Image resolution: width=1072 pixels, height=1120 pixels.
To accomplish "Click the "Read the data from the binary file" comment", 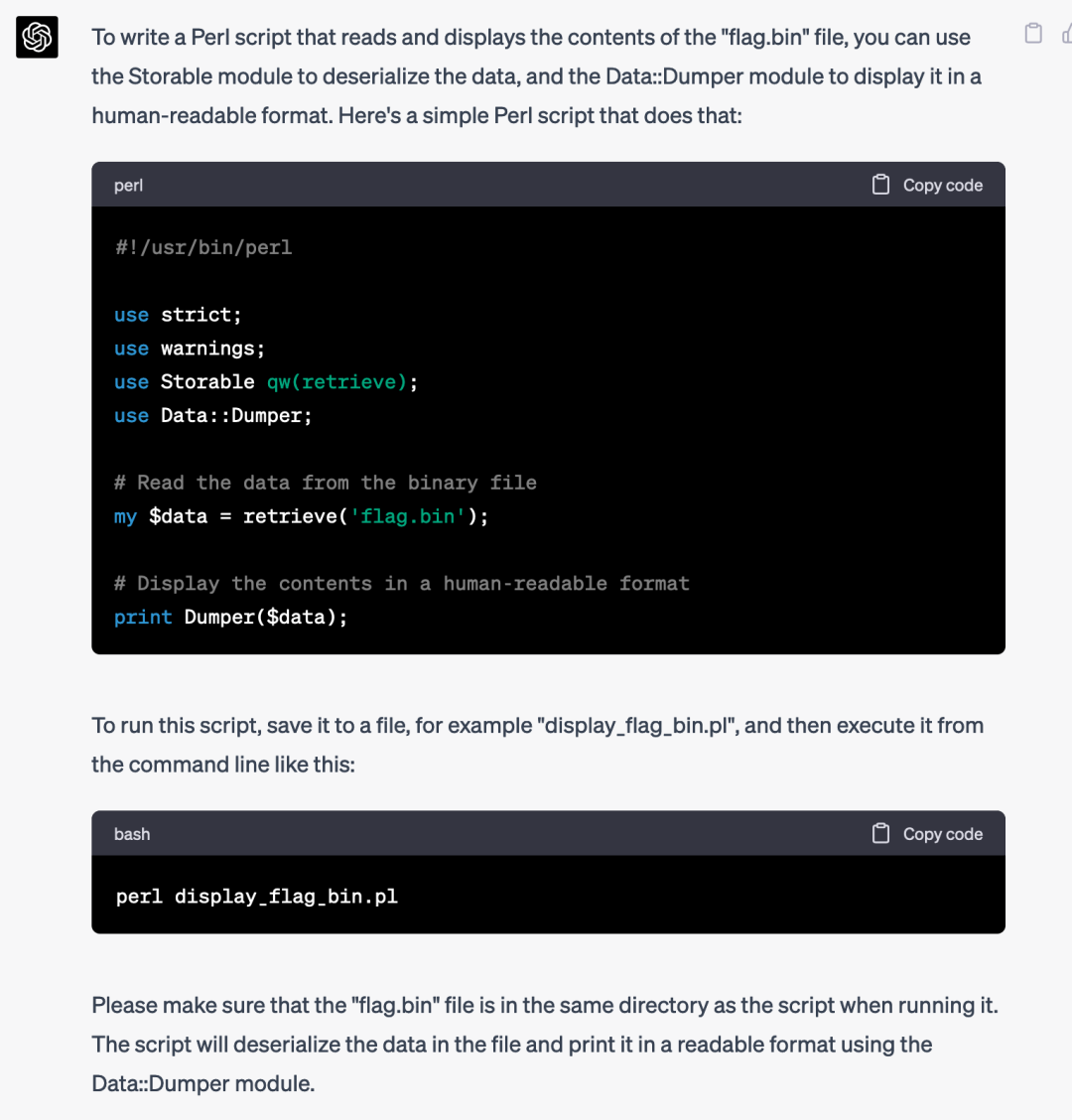I will (325, 483).
